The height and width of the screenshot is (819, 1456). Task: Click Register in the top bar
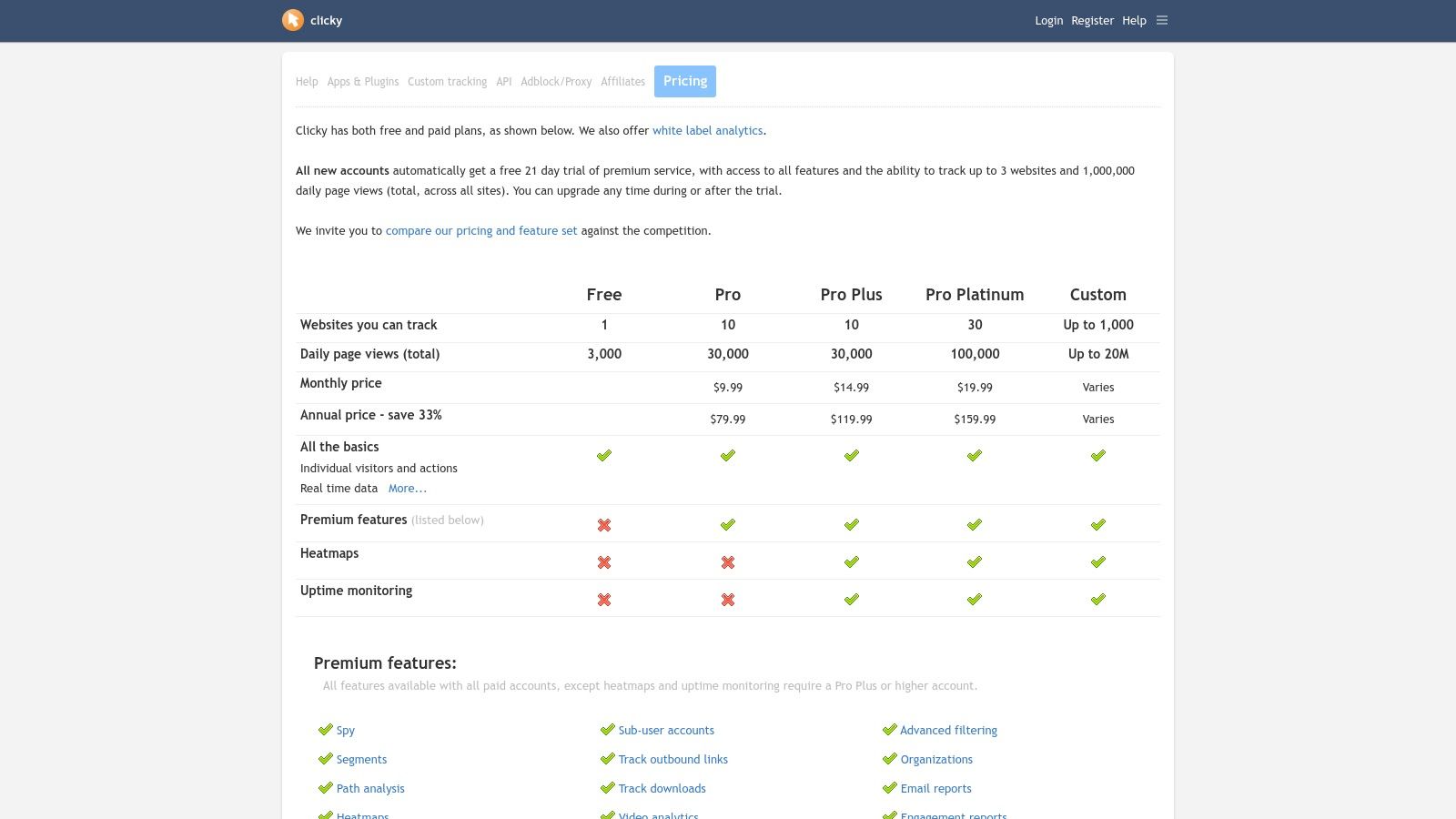[1092, 21]
